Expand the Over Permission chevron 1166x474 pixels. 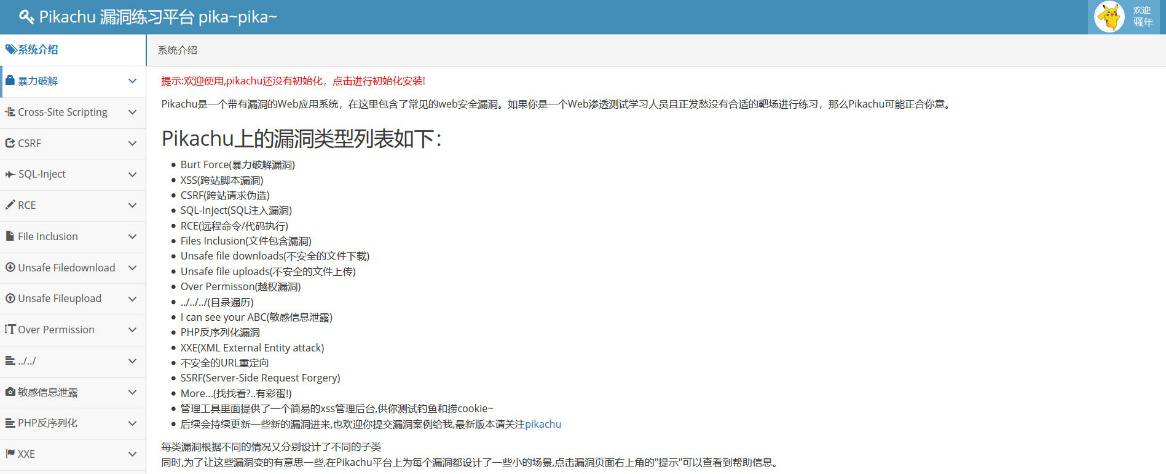[132, 330]
